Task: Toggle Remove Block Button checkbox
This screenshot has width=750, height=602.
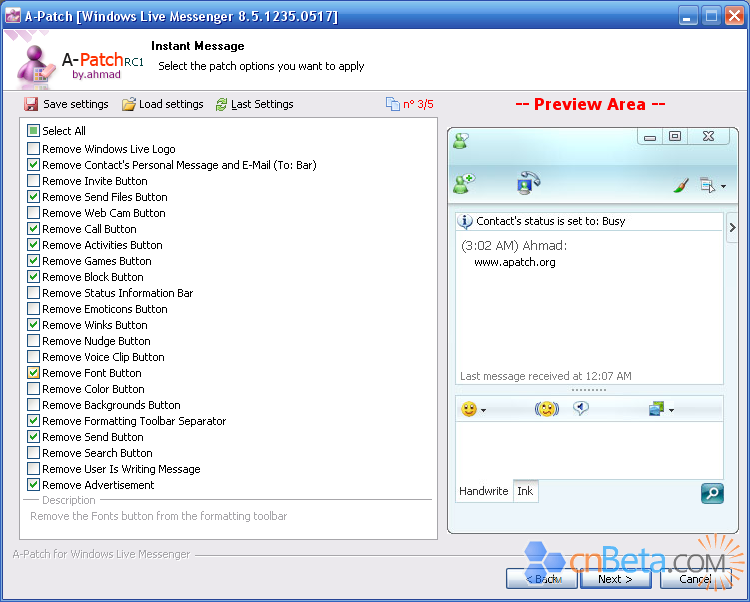Action: (x=33, y=277)
